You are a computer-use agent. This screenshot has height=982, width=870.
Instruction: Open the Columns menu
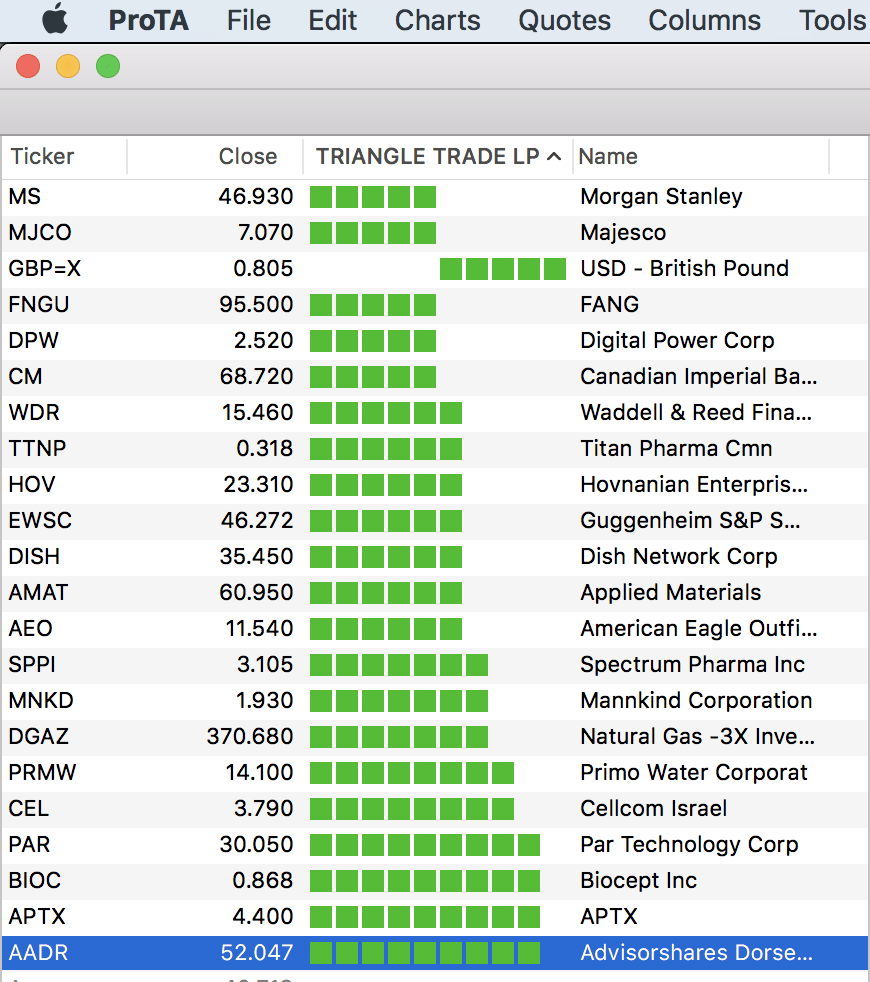tap(704, 21)
